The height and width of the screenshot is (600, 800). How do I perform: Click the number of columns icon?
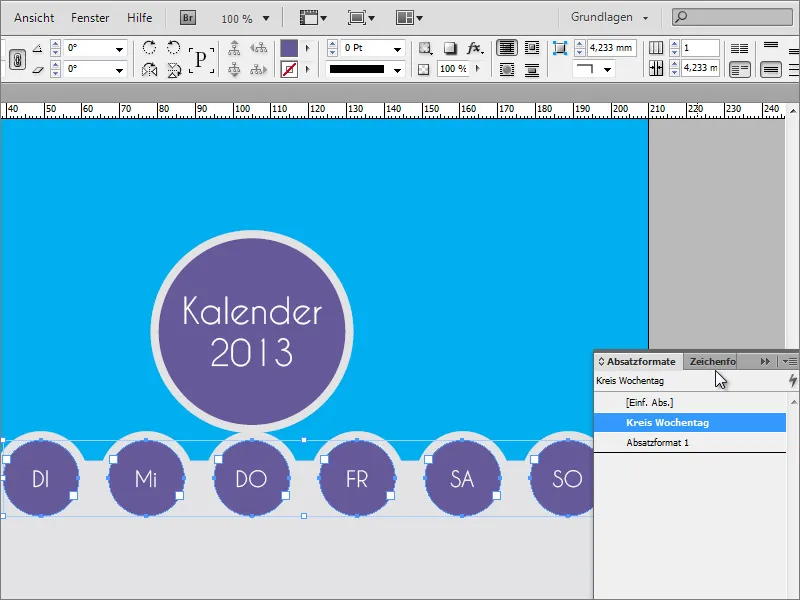point(656,48)
